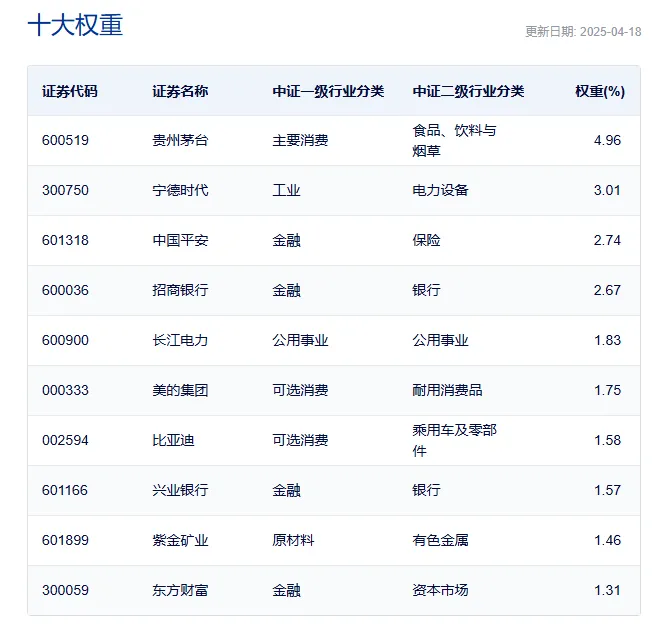Click the update date 2025-04-18 text
664x632 pixels.
[583, 32]
